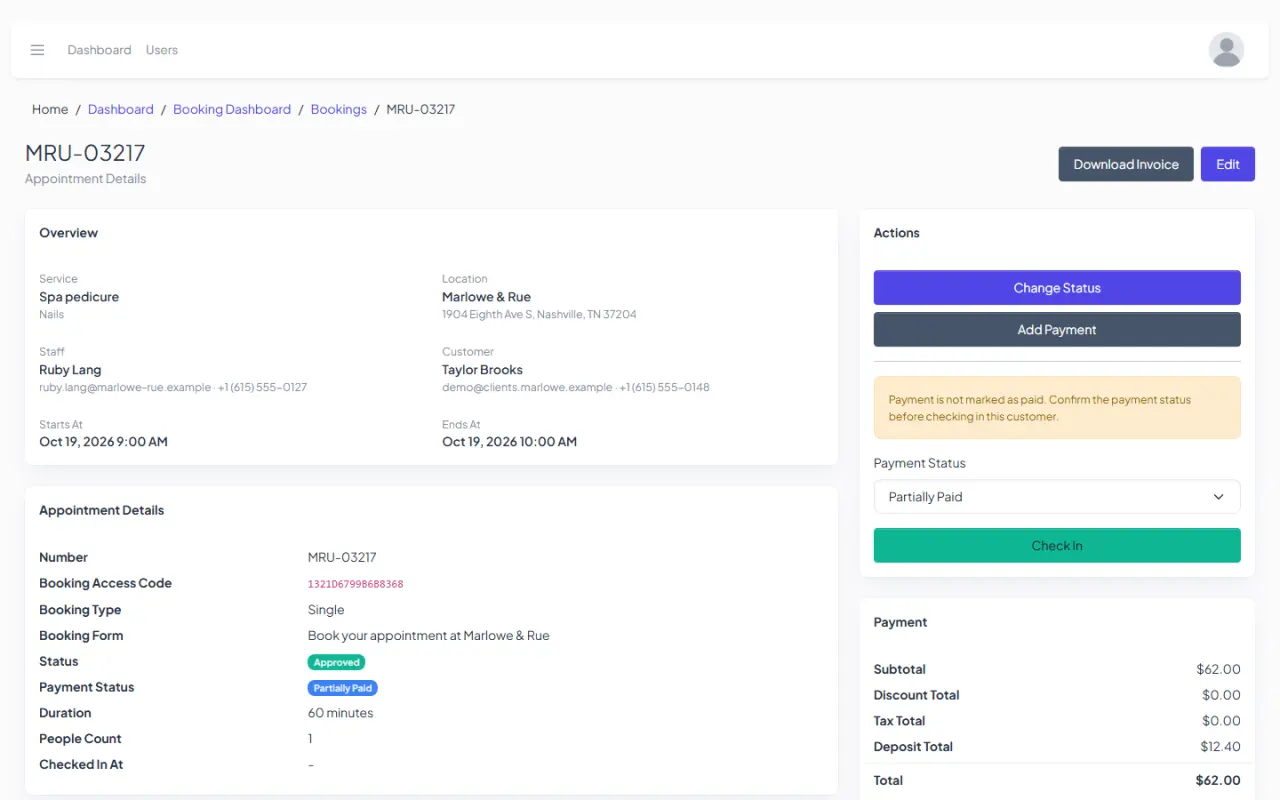Return to Bookings breadcrumb link
This screenshot has height=800, width=1280.
(x=339, y=109)
